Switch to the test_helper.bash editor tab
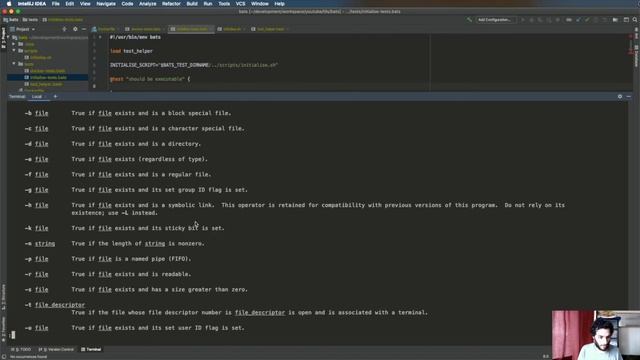 click(270, 29)
